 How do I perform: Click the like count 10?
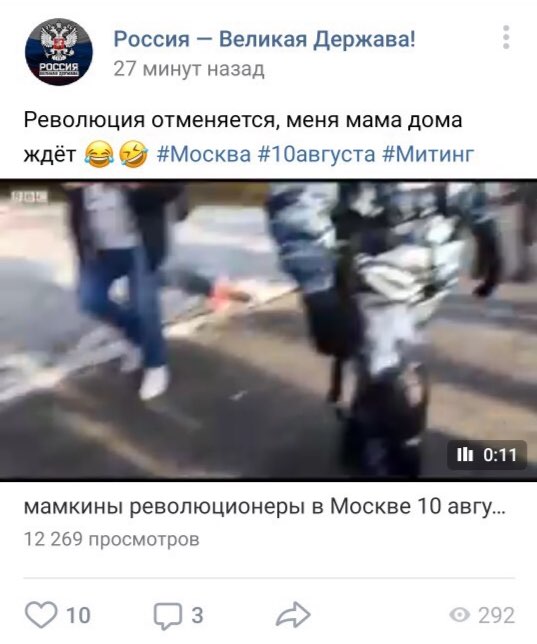pyautogui.click(x=78, y=616)
